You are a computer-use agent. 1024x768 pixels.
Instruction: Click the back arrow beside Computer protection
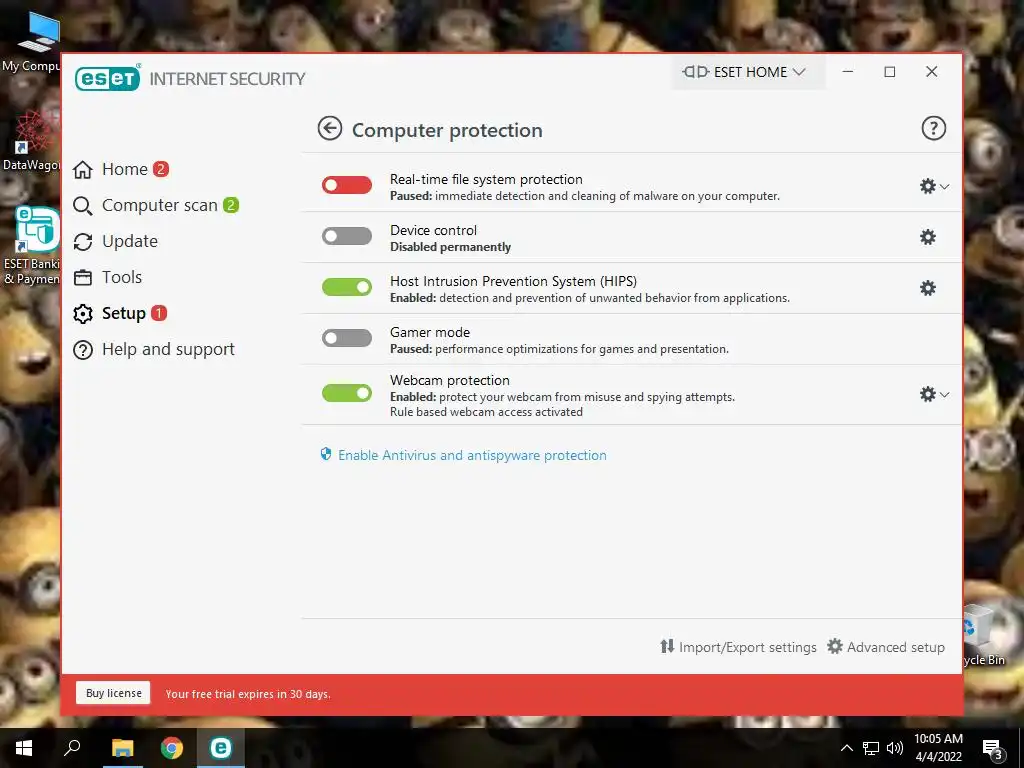coord(330,129)
